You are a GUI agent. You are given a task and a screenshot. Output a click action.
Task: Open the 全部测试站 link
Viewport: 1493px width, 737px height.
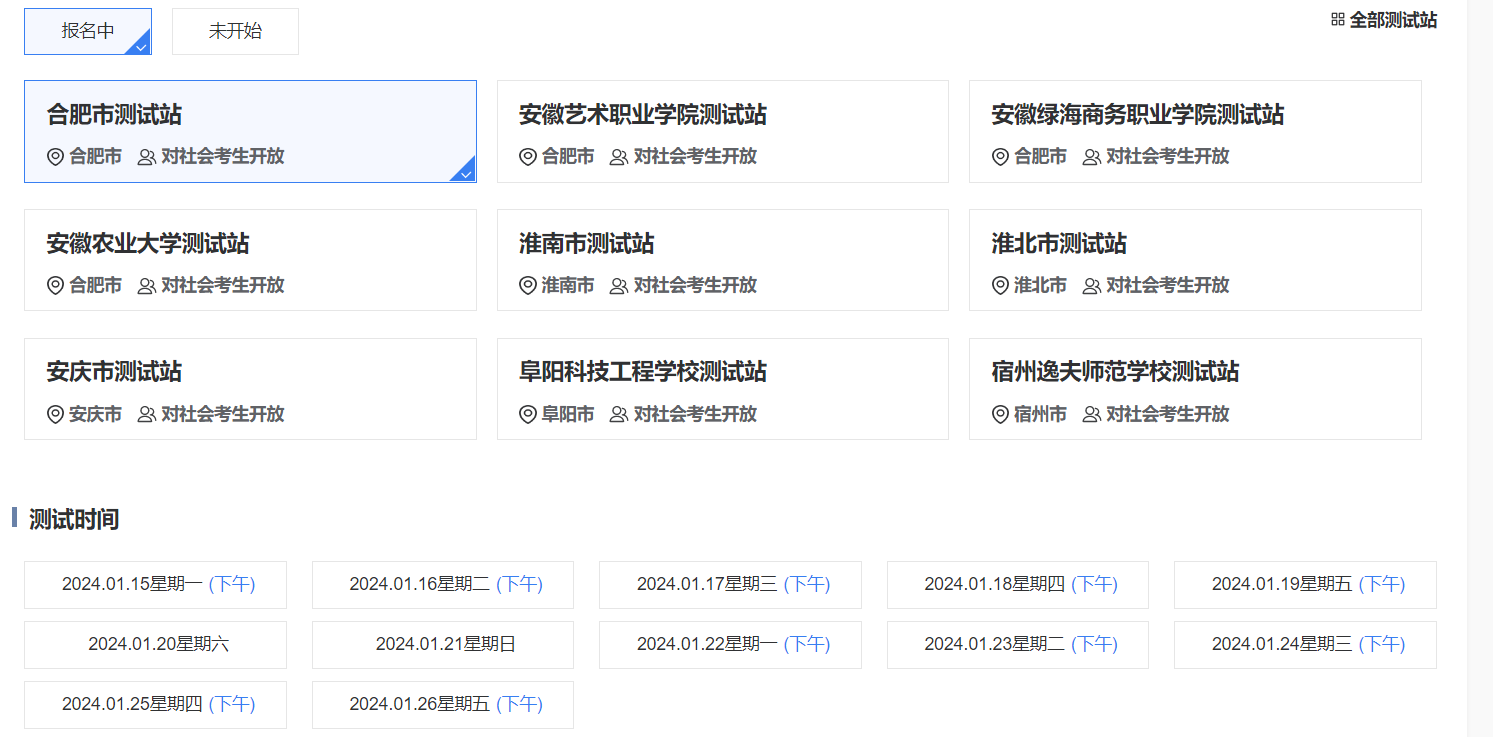coord(1392,20)
